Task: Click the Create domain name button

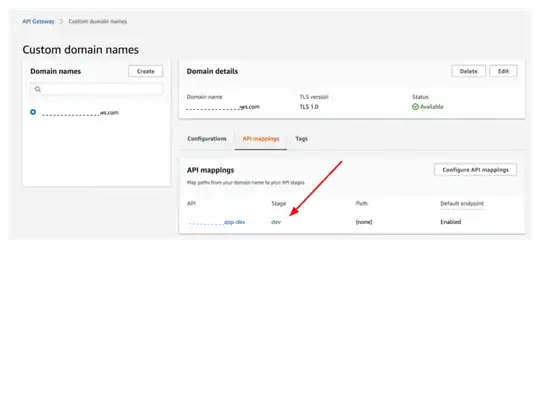Action: tap(145, 71)
